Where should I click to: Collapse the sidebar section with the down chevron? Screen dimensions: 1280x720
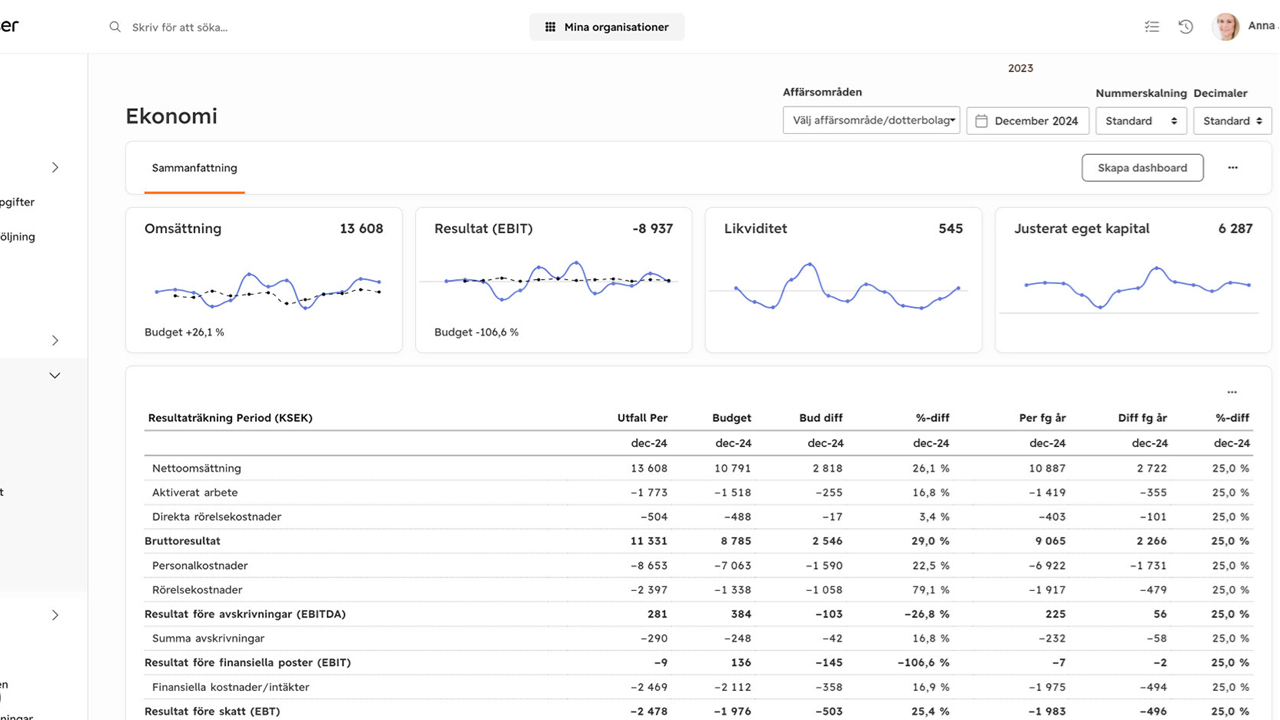click(x=55, y=375)
